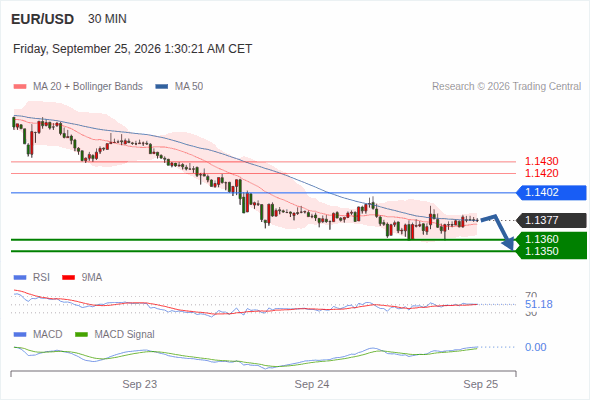Click the RSI blue legend swatch
Image resolution: width=590 pixels, height=400 pixels.
(20, 278)
